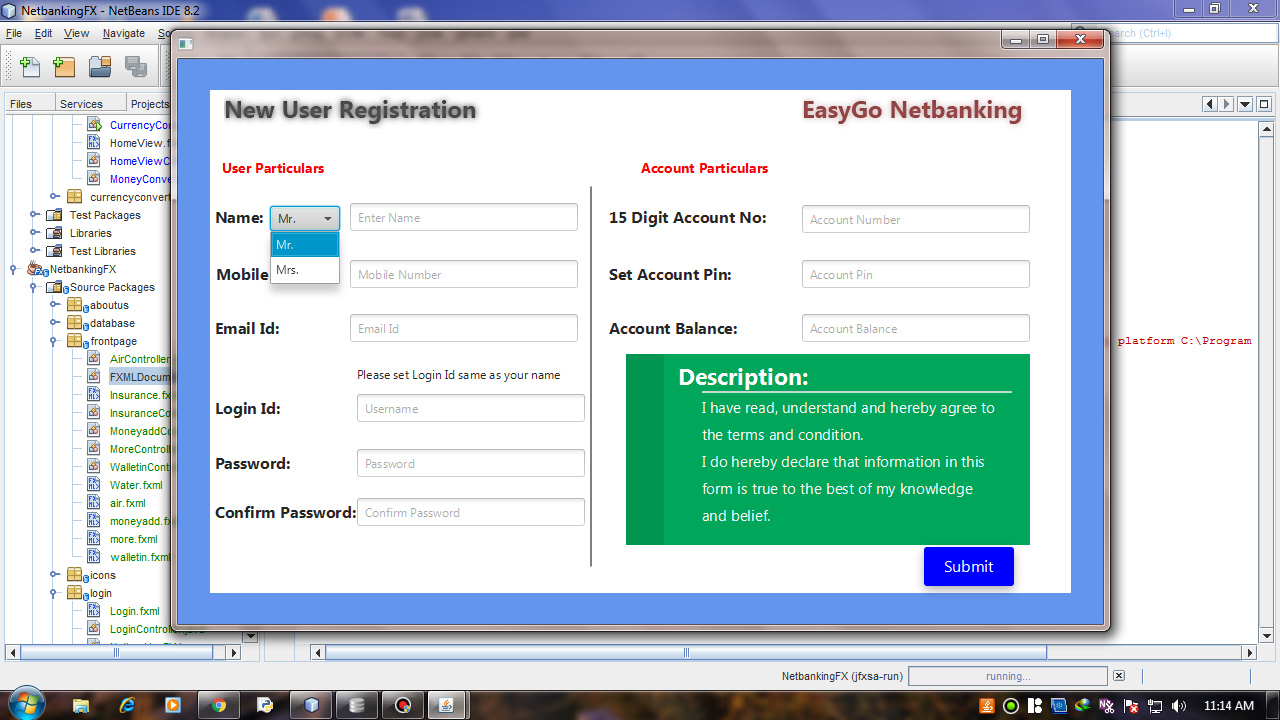Open Windows Media Player taskbar icon

point(173,705)
